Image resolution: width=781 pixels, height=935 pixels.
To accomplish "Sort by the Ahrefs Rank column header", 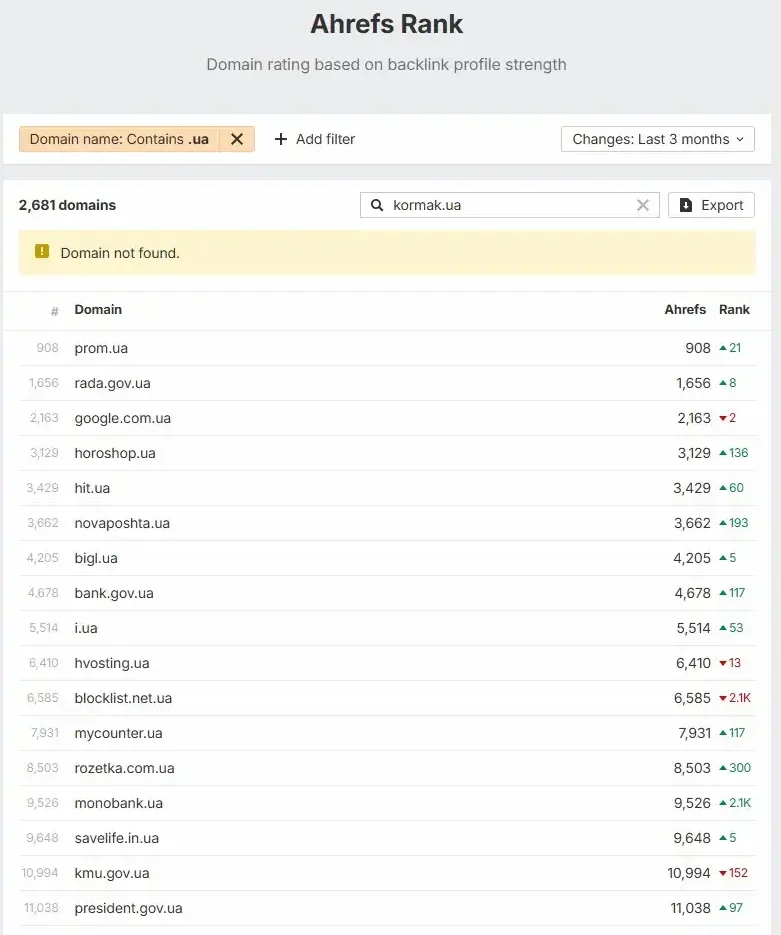I will (706, 309).
